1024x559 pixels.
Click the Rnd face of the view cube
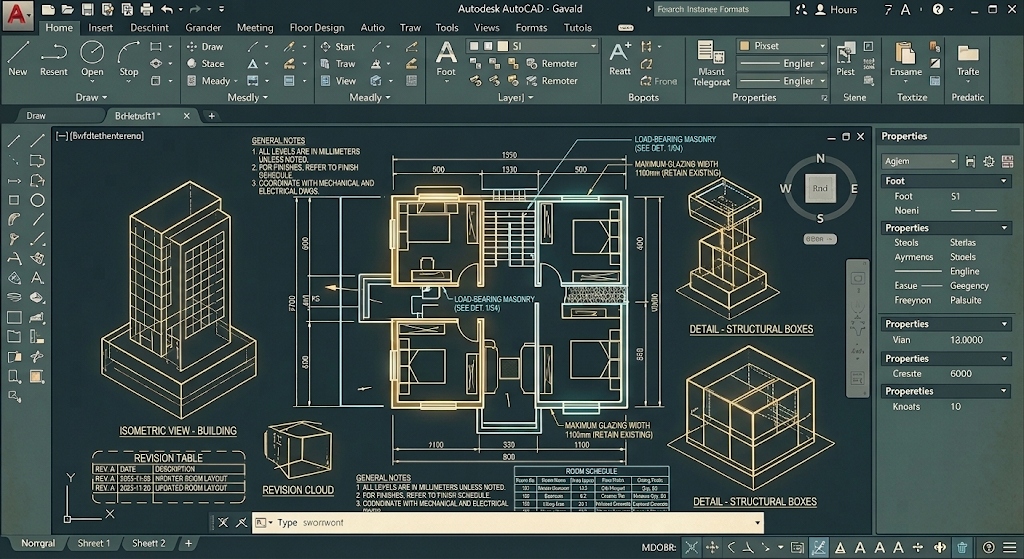click(820, 188)
